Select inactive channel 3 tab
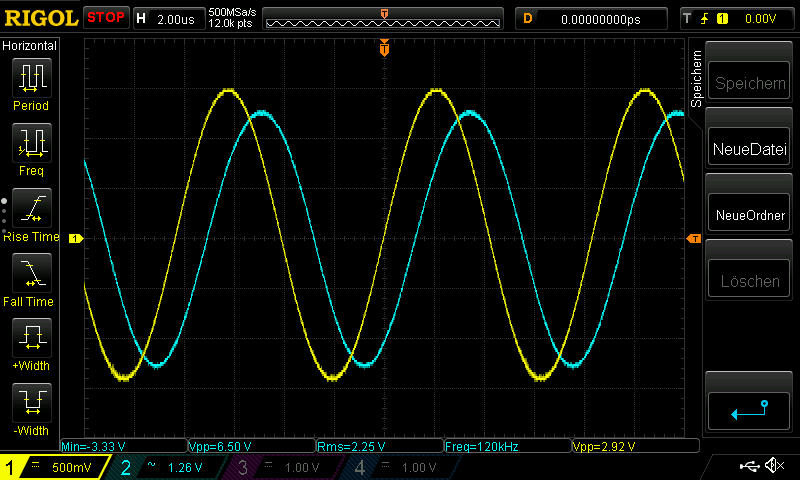 pos(281,467)
